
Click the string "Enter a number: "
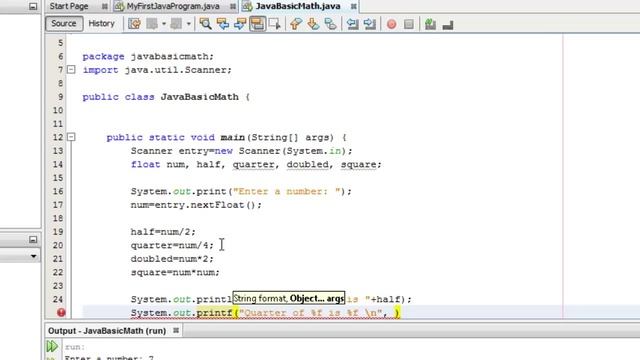click(x=287, y=191)
